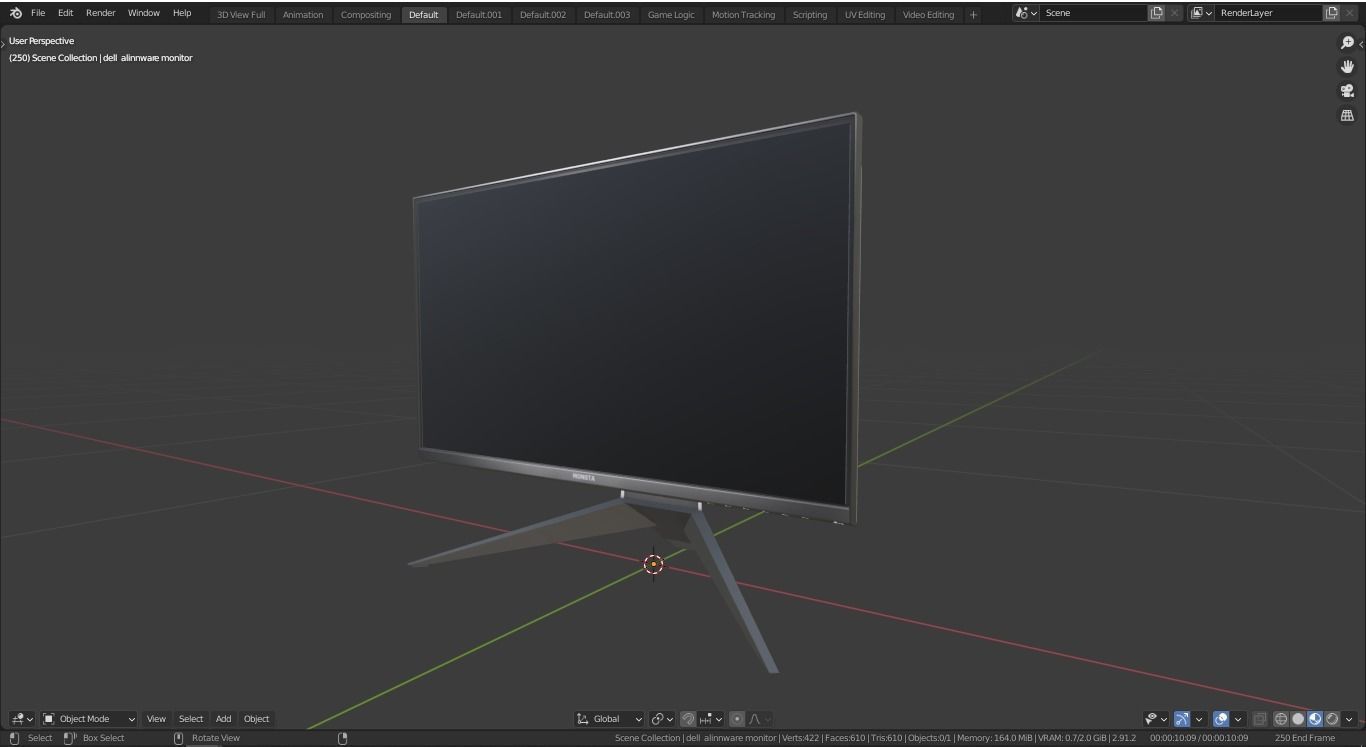Click the Blender logo menu icon
The width and height of the screenshot is (1366, 747).
15,13
